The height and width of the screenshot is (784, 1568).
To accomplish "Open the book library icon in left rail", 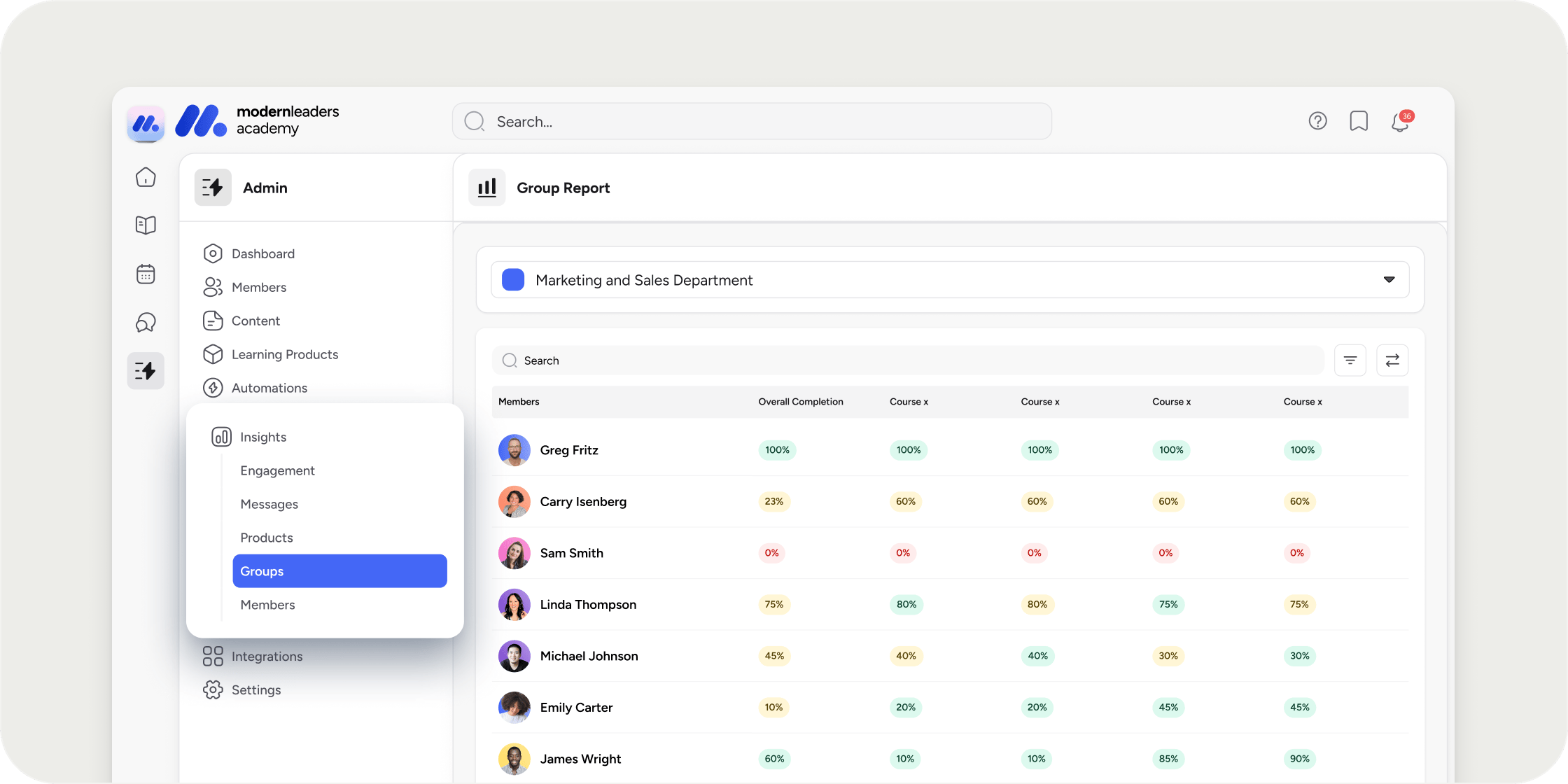I will (x=146, y=225).
